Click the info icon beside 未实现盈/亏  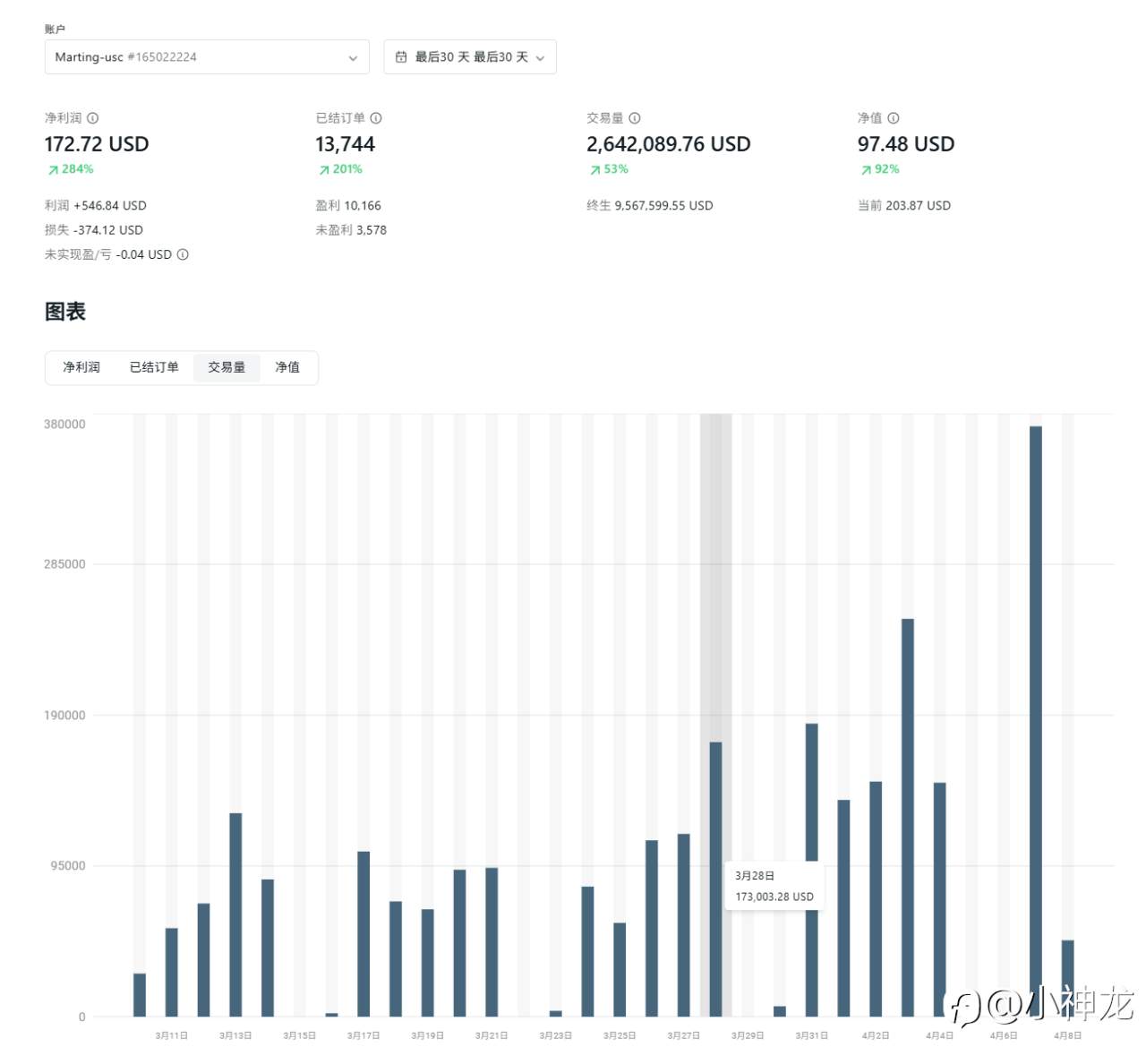[183, 254]
